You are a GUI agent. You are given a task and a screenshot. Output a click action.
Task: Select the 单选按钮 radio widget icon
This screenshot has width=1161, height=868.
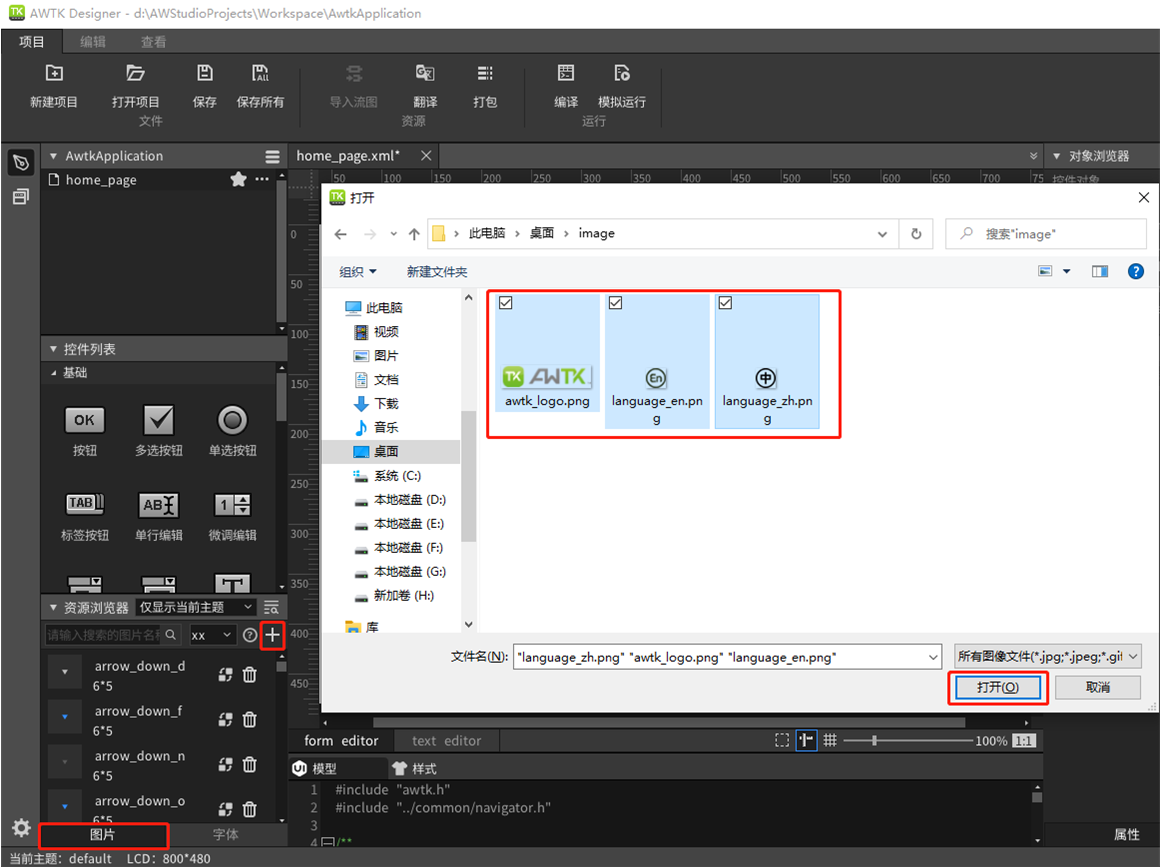(x=232, y=420)
